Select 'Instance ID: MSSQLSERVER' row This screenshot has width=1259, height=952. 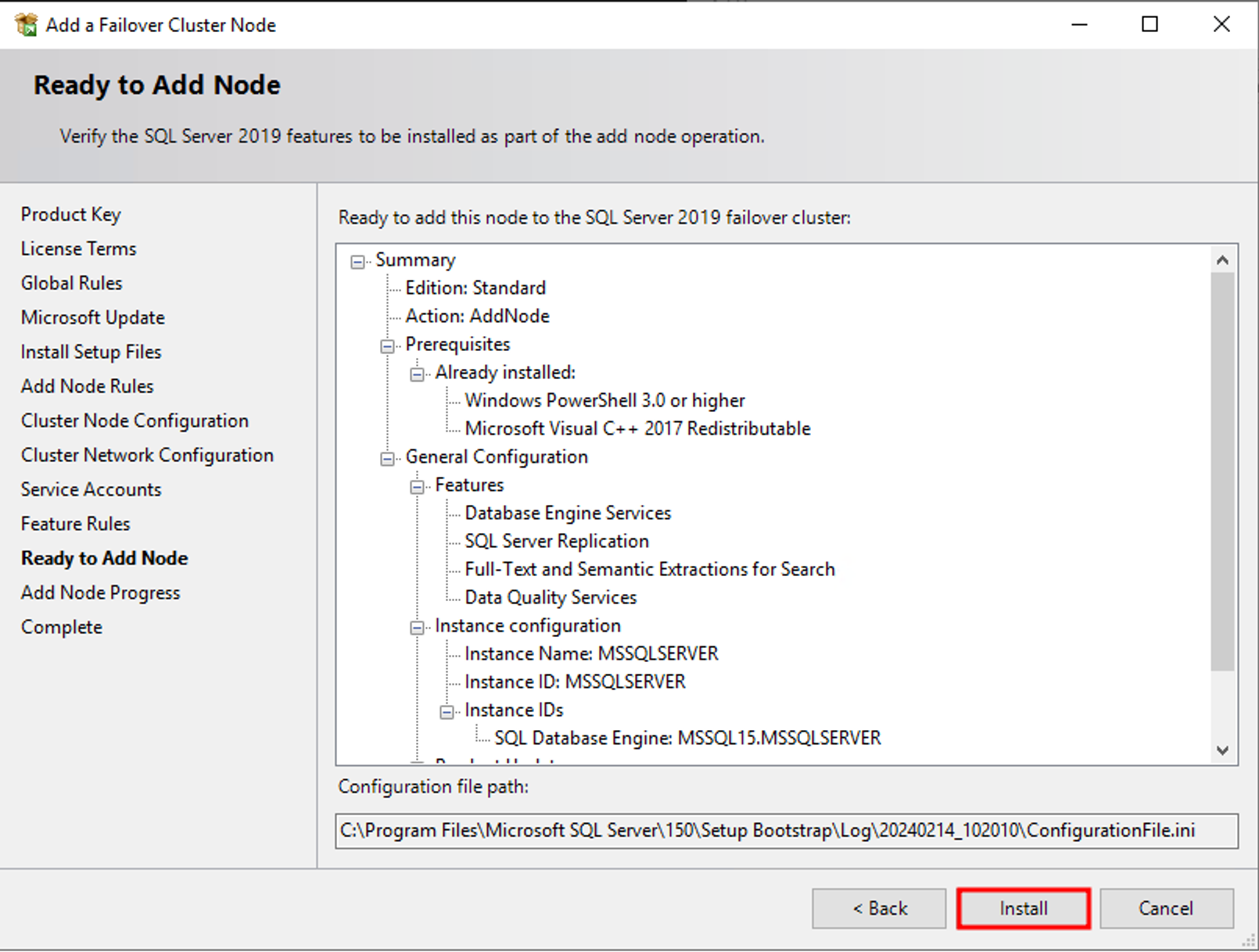tap(575, 682)
